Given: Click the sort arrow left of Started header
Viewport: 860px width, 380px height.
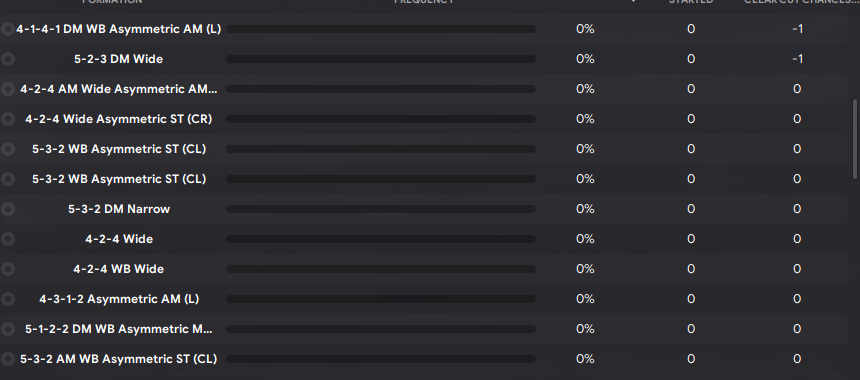Looking at the screenshot, I should tap(633, 2).
